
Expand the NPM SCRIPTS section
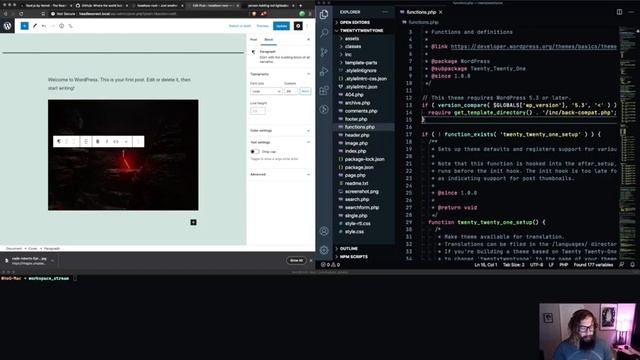364,256
